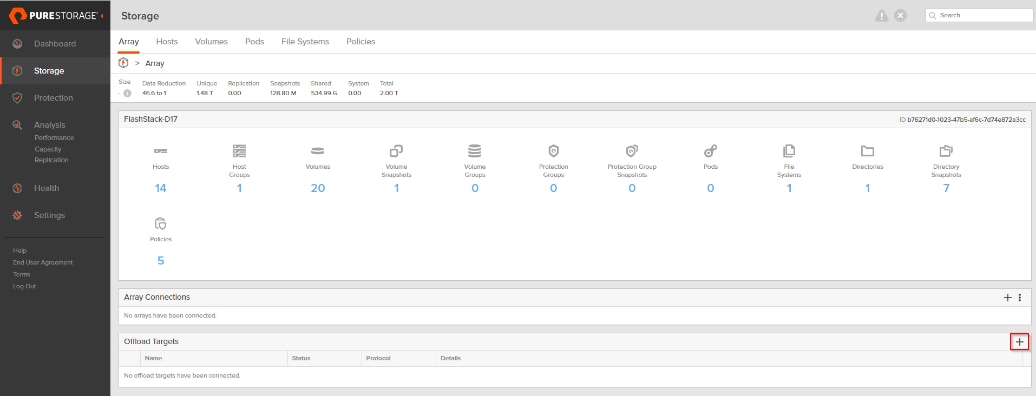
Task: Click the FlashStack-D17 array name
Action: [151, 120]
